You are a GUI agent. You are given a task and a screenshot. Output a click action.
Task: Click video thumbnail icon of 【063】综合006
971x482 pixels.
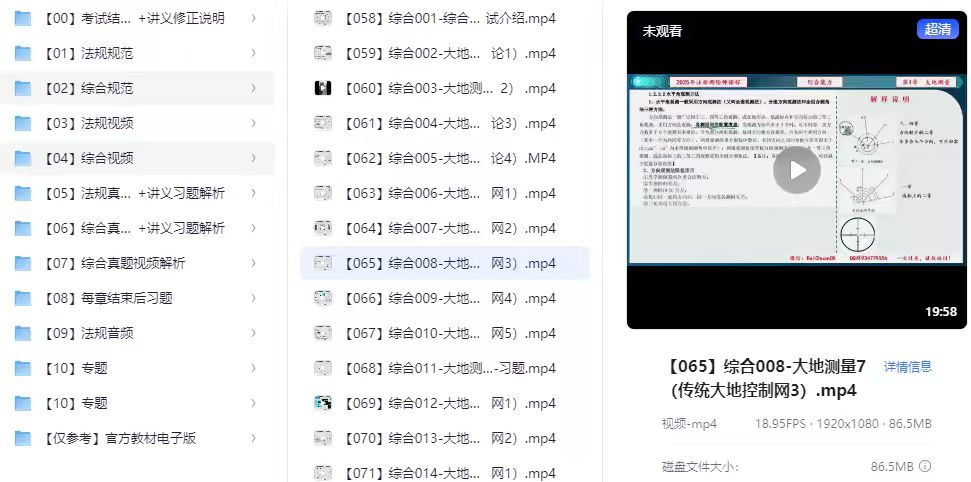[323, 193]
